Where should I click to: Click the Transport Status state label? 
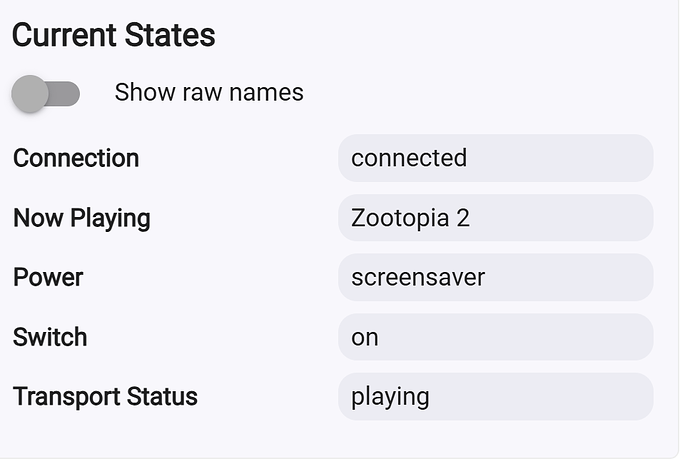[x=105, y=397]
